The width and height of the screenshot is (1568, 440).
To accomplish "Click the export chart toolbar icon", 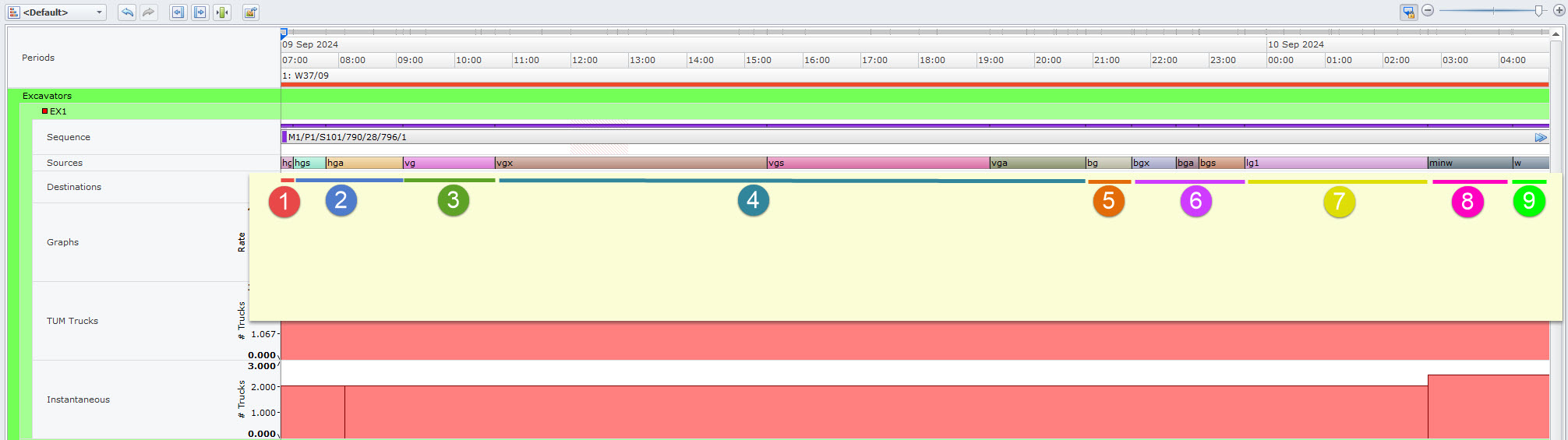I will click(250, 12).
